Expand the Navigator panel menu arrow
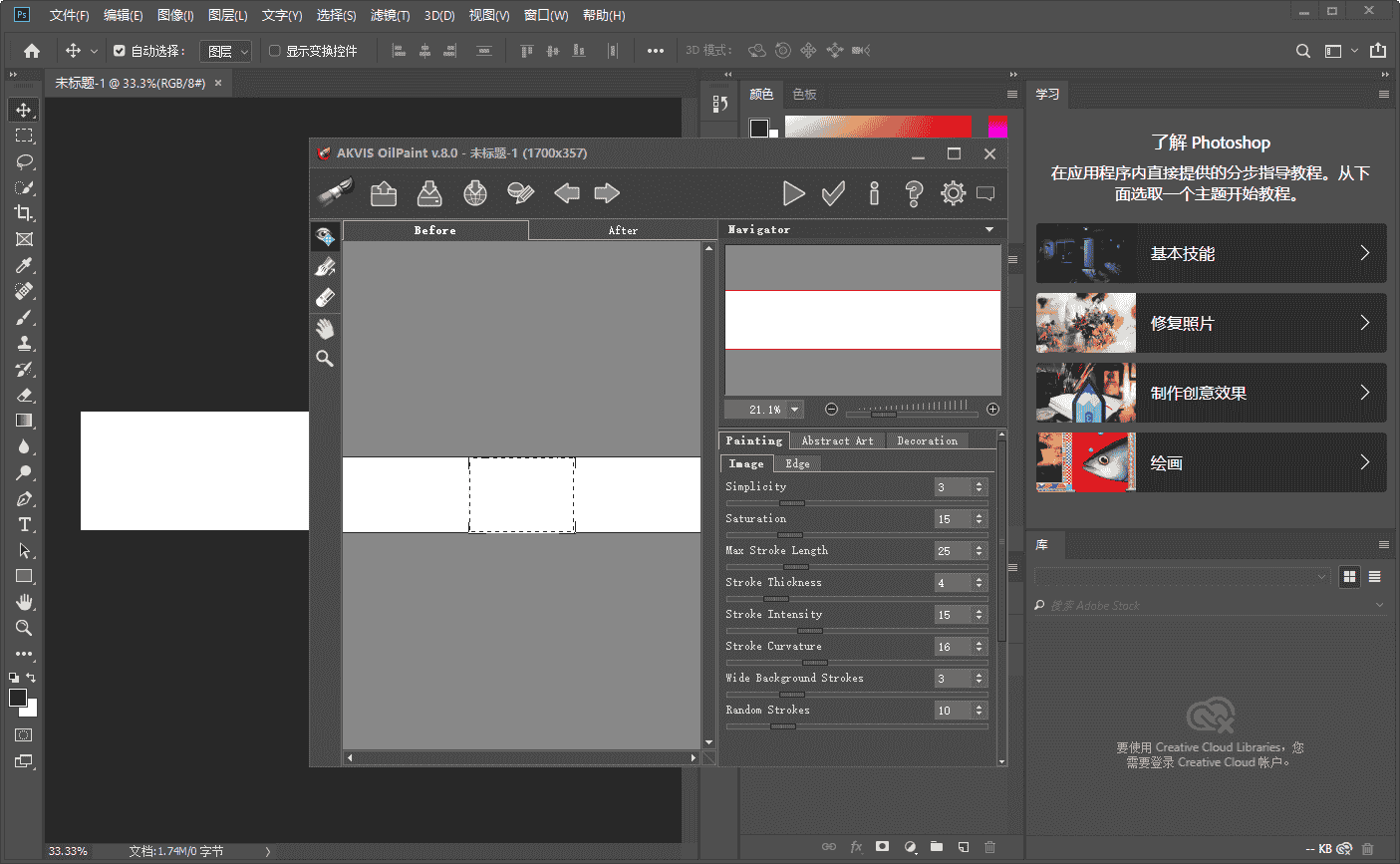Viewport: 1400px width, 864px height. click(988, 229)
